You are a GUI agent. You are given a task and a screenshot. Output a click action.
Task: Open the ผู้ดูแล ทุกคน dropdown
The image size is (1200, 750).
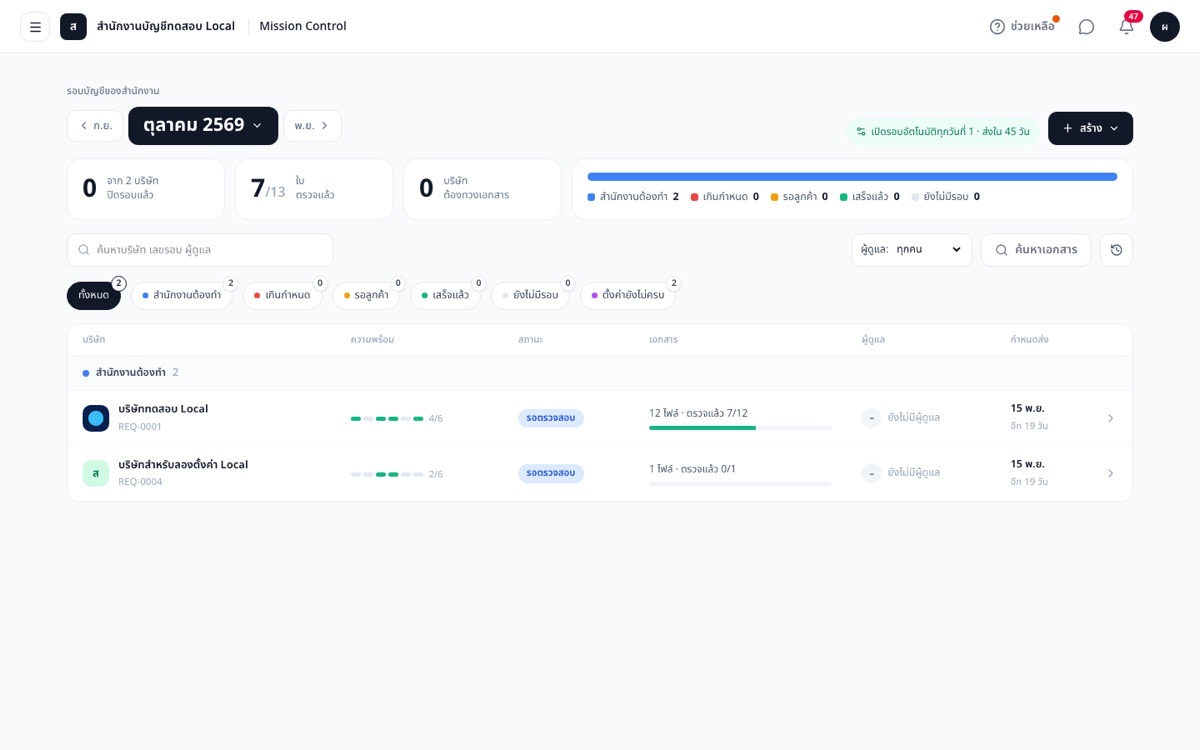(x=912, y=250)
